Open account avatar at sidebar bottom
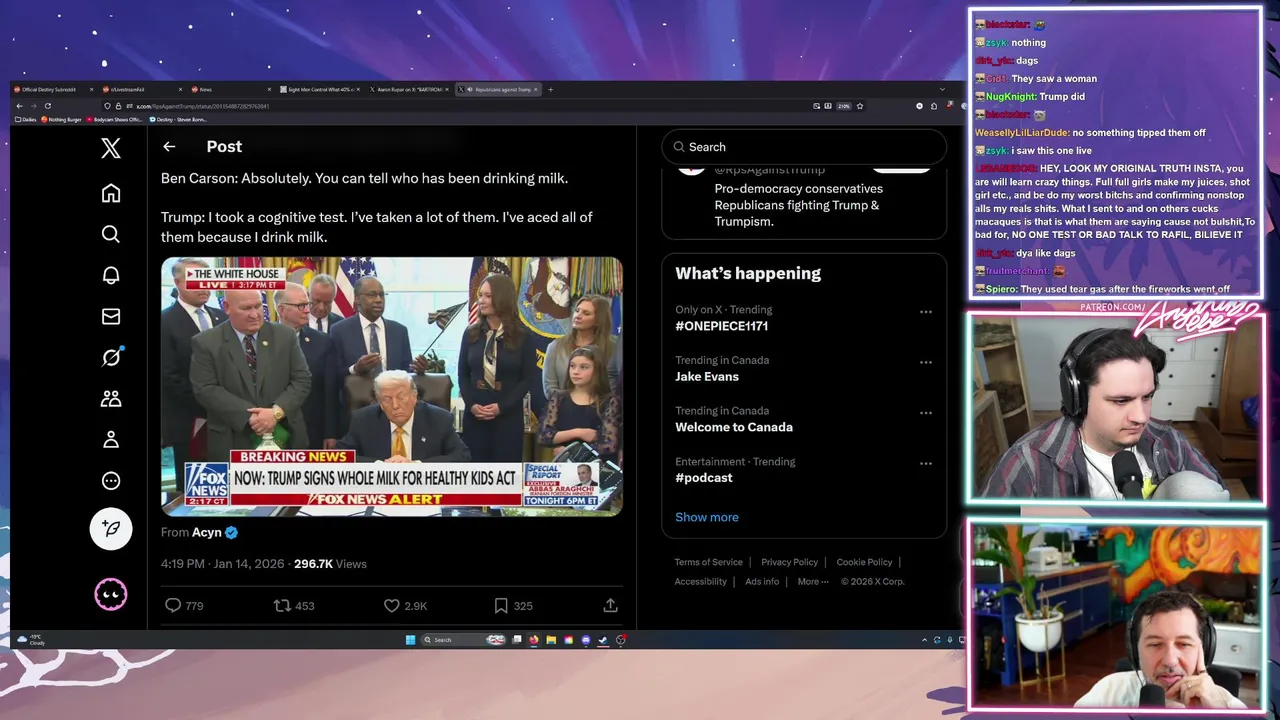The width and height of the screenshot is (1280, 720). [111, 594]
